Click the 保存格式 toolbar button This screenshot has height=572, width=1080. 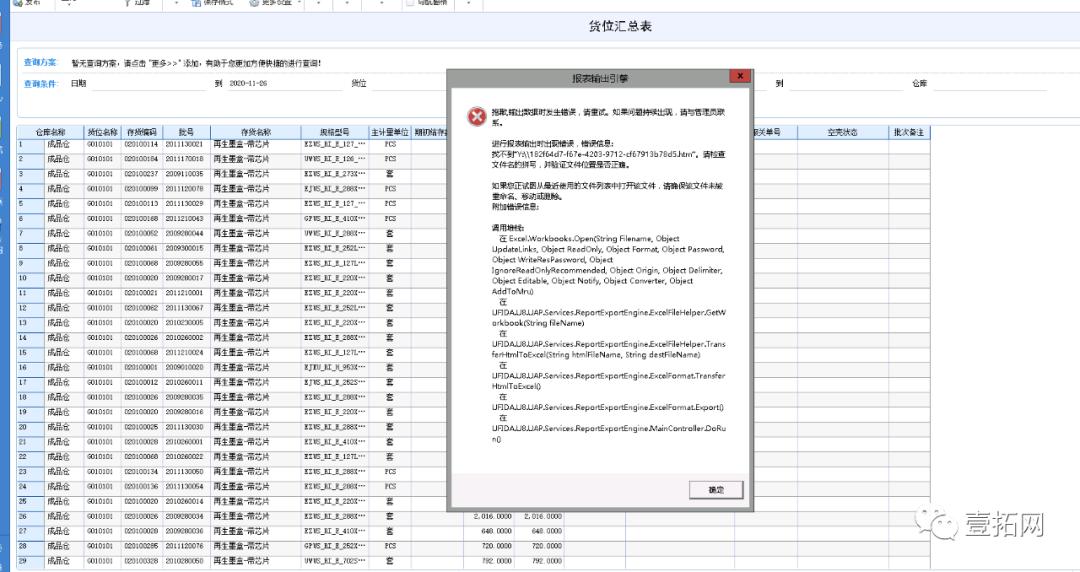(x=213, y=3)
